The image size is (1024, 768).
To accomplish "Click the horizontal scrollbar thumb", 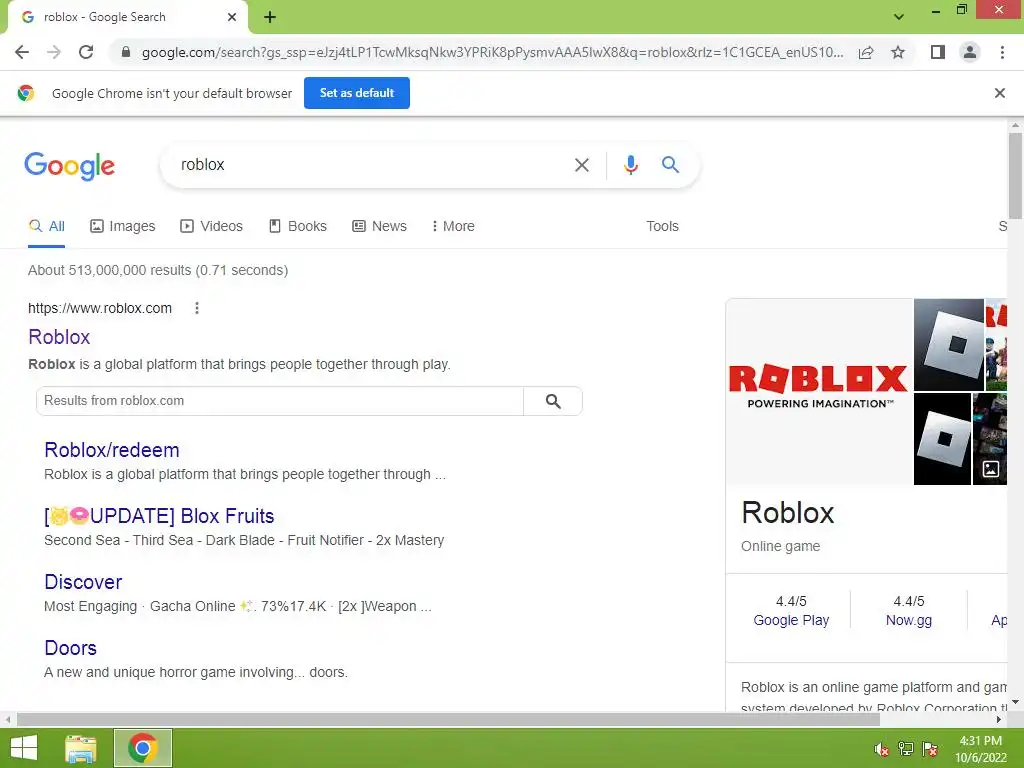I will pyautogui.click(x=448, y=720).
